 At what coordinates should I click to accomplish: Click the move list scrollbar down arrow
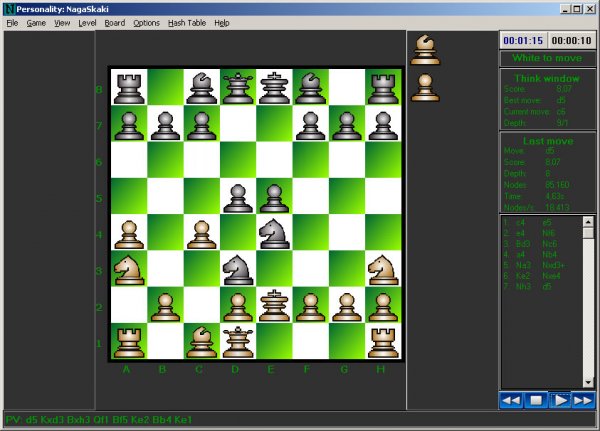coord(589,381)
